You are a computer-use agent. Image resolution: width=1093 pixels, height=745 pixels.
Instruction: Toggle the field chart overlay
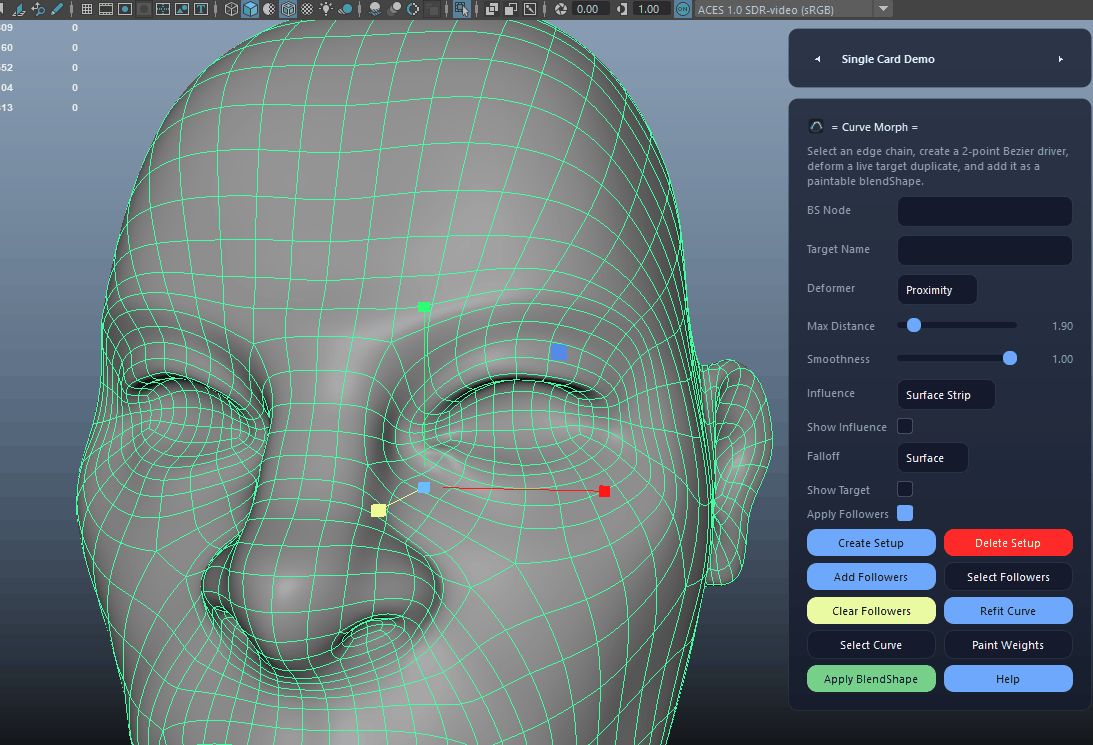click(x=162, y=9)
